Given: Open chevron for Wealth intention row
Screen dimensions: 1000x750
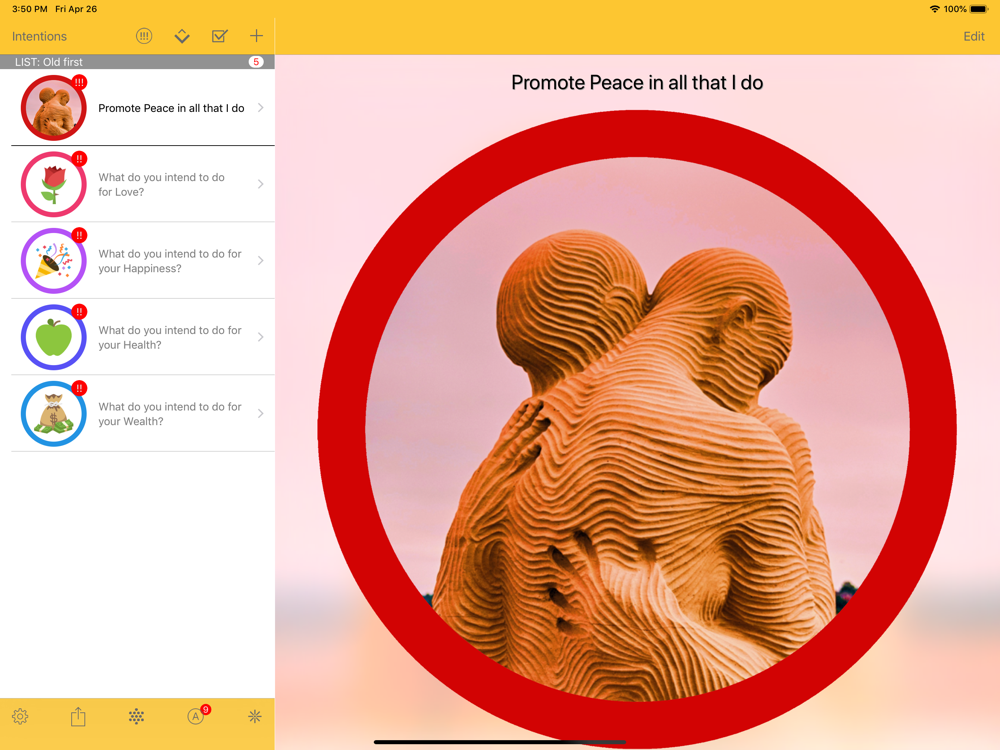Looking at the screenshot, I should click(x=260, y=414).
